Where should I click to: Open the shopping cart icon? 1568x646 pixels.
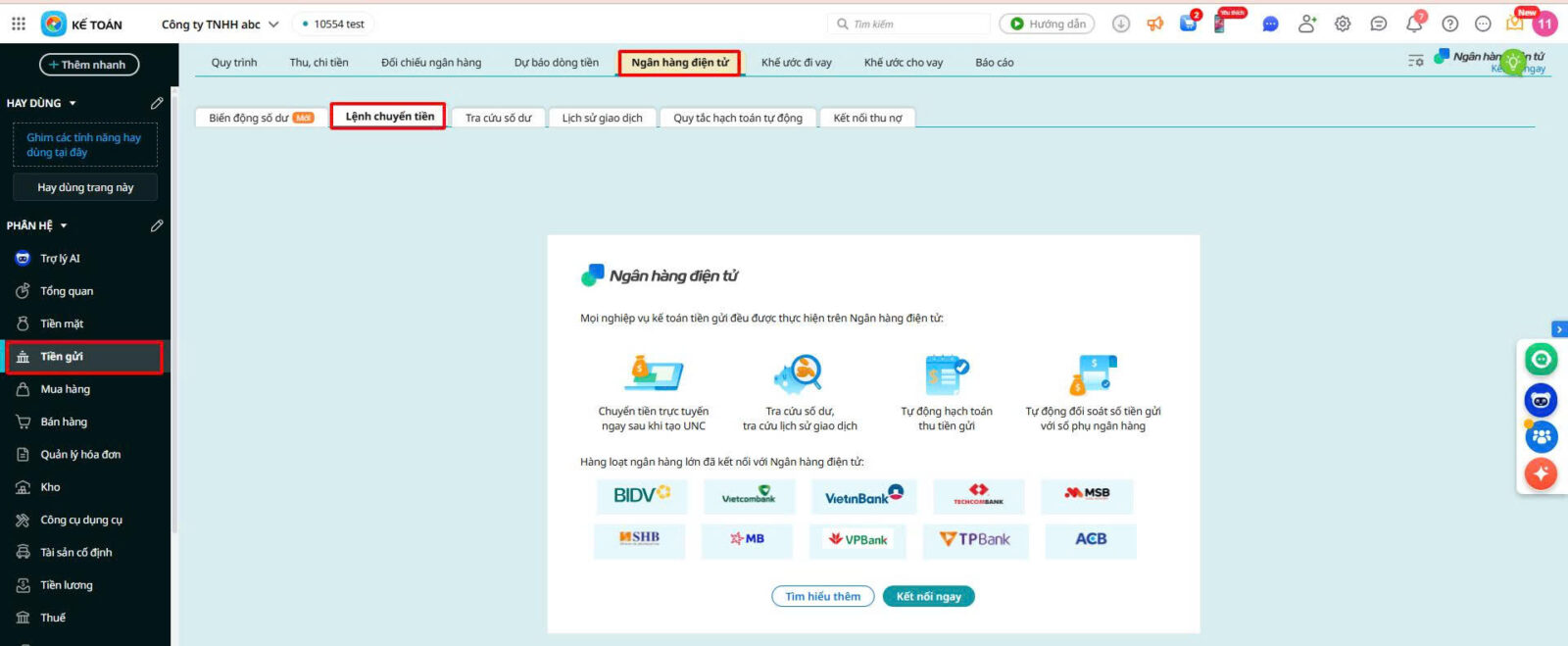(x=1189, y=24)
